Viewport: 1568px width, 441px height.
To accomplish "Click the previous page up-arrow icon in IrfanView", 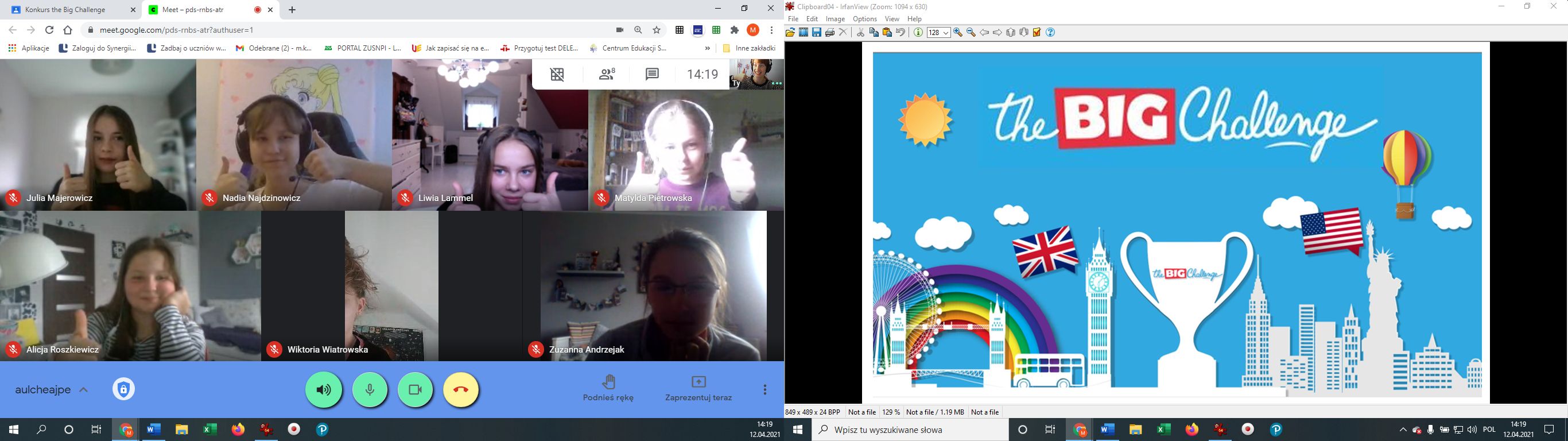I will pyautogui.click(x=1011, y=32).
